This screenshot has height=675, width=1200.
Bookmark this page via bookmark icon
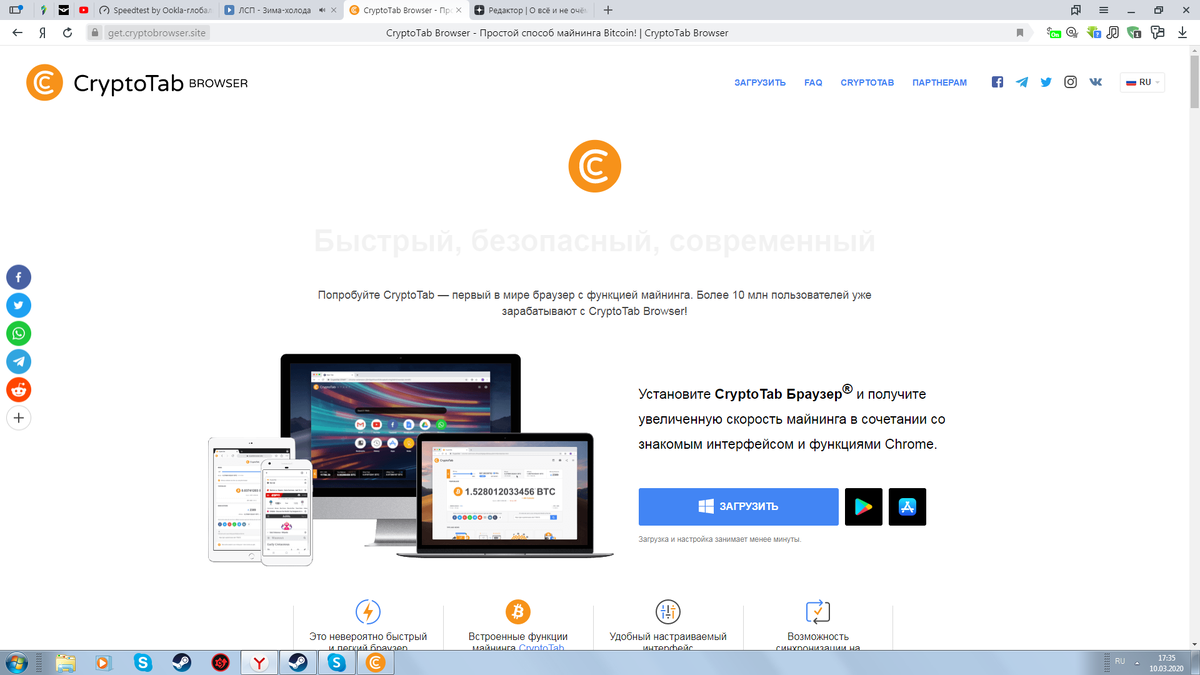(x=1020, y=32)
